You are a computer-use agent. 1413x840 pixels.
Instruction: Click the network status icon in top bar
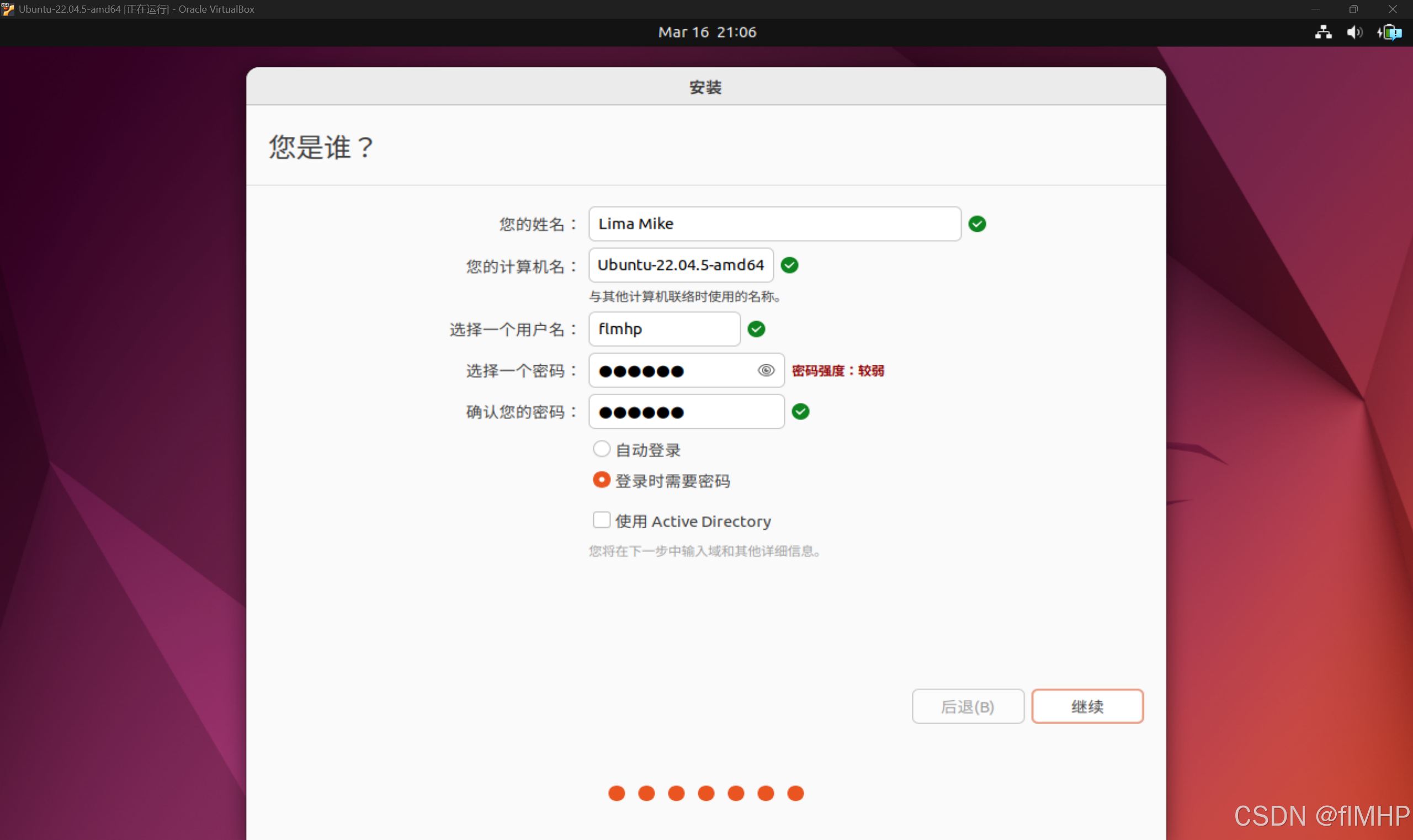pyautogui.click(x=1322, y=32)
